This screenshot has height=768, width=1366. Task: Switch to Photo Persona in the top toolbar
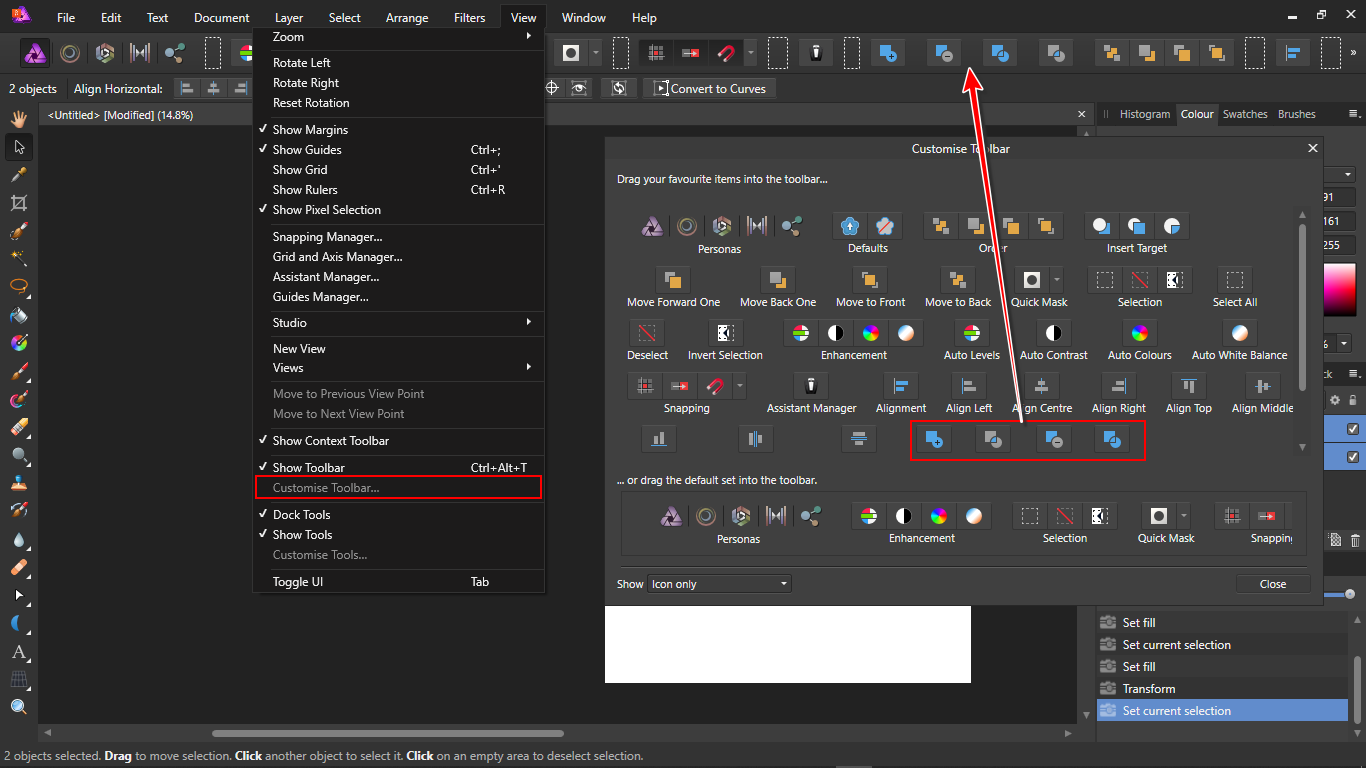coord(36,53)
